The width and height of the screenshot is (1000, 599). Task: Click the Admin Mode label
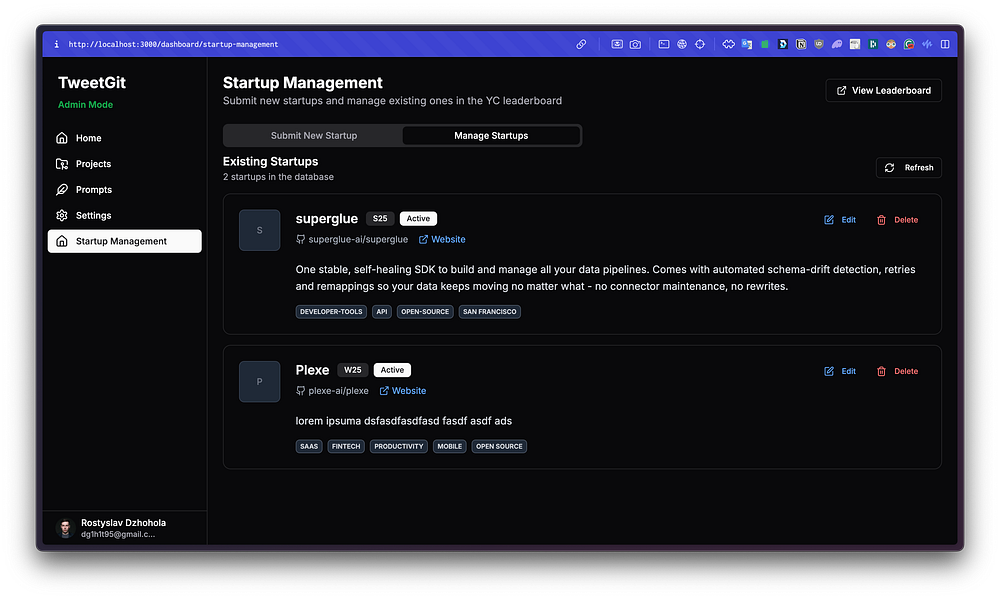pos(85,105)
